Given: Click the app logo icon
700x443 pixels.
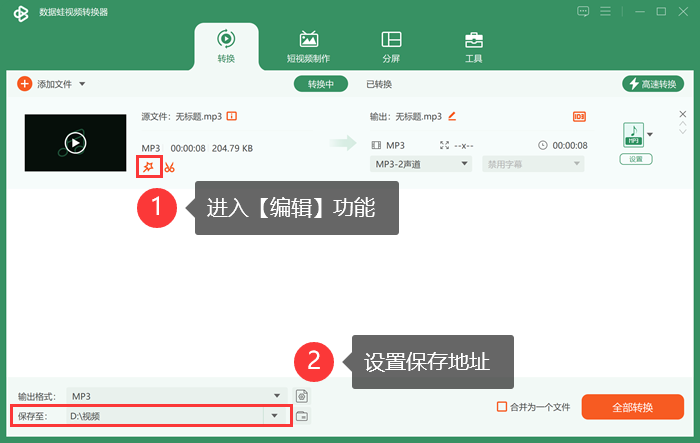Looking at the screenshot, I should click(21, 13).
